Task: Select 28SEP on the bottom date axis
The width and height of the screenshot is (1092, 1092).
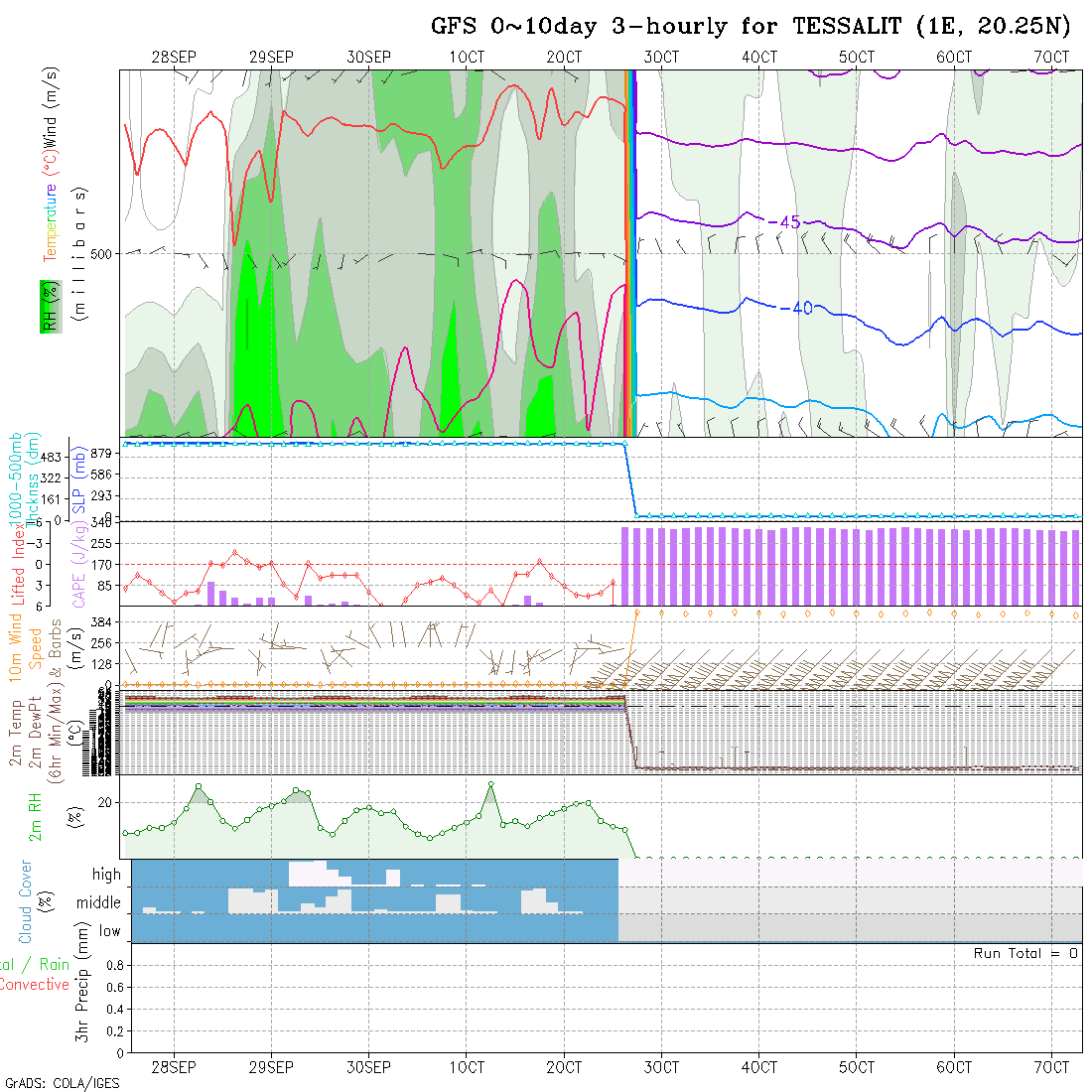Action: (x=174, y=1067)
